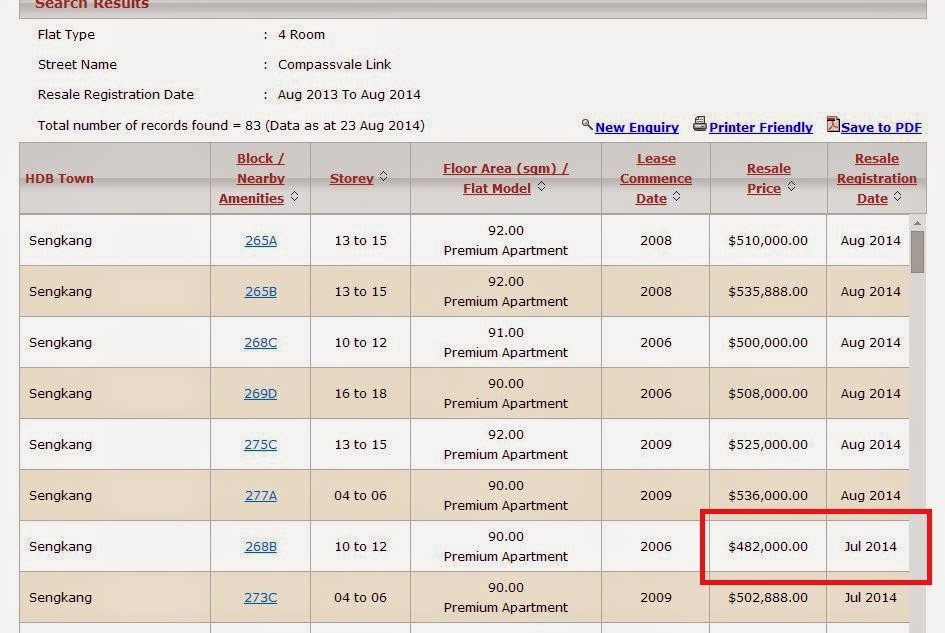Screen dimensions: 945x633
Task: Click Jul 2014 date in the 268B row
Action: tap(870, 547)
